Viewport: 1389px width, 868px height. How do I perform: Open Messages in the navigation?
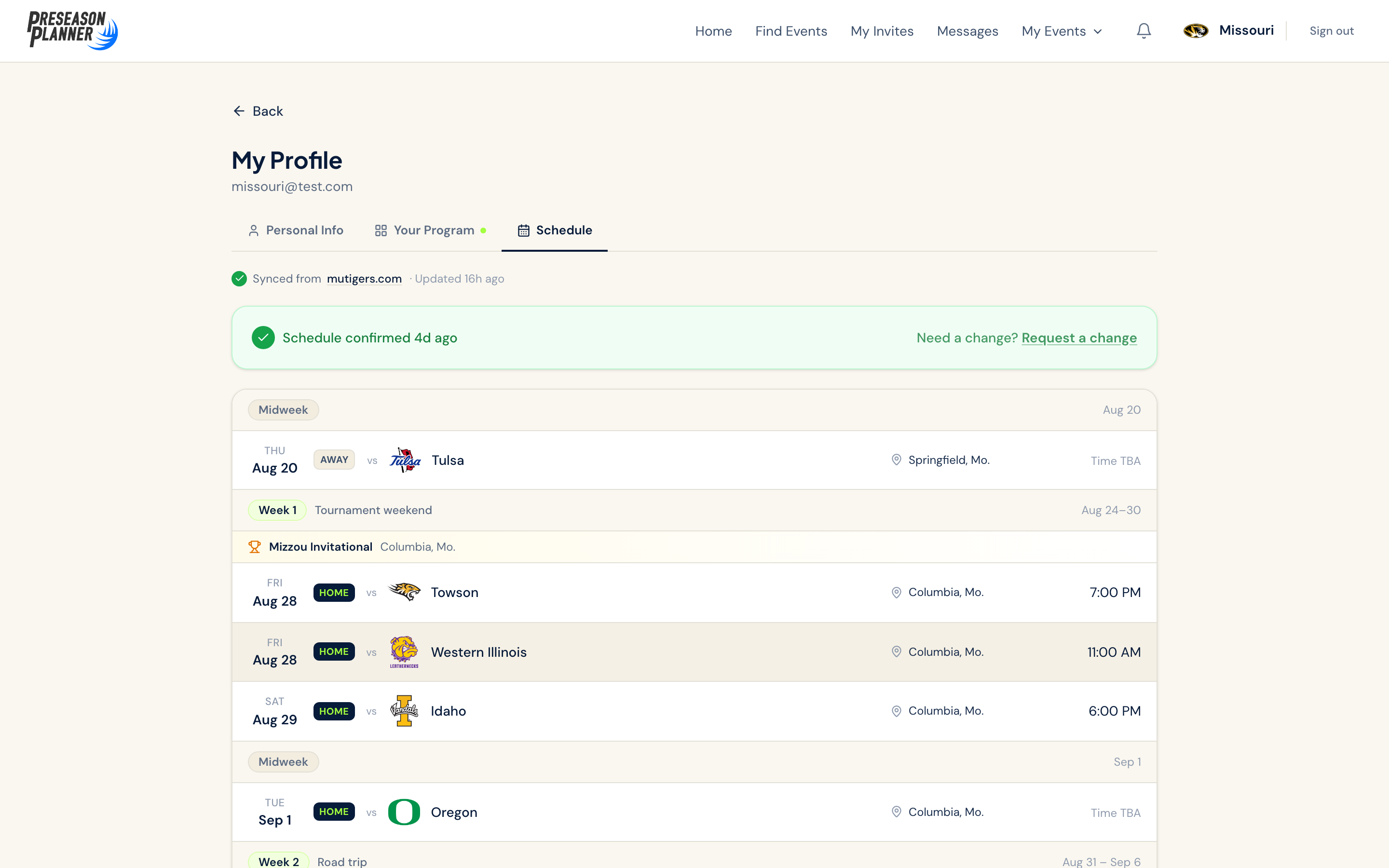pyautogui.click(x=967, y=31)
